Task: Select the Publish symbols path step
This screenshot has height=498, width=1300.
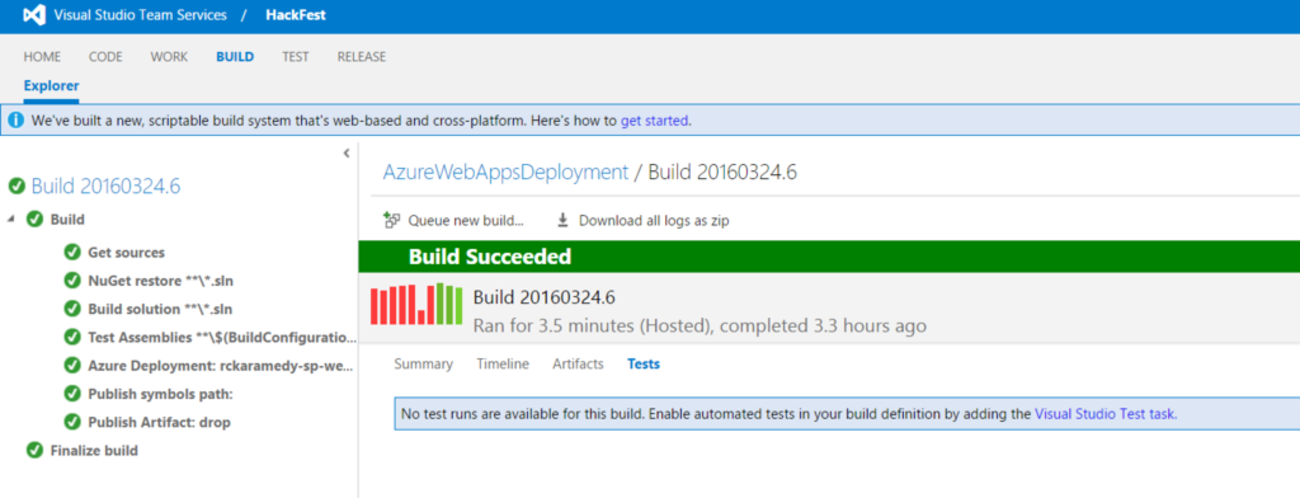Action: pyautogui.click(x=160, y=394)
